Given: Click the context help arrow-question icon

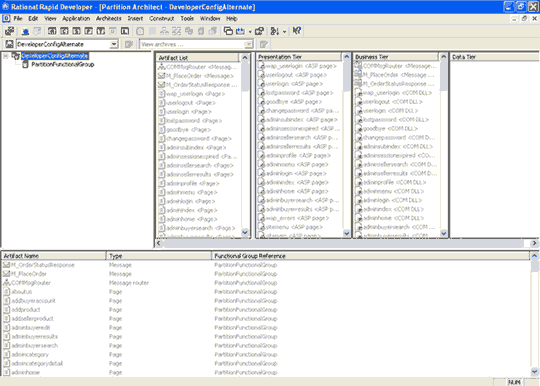Looking at the screenshot, I should (297, 31).
